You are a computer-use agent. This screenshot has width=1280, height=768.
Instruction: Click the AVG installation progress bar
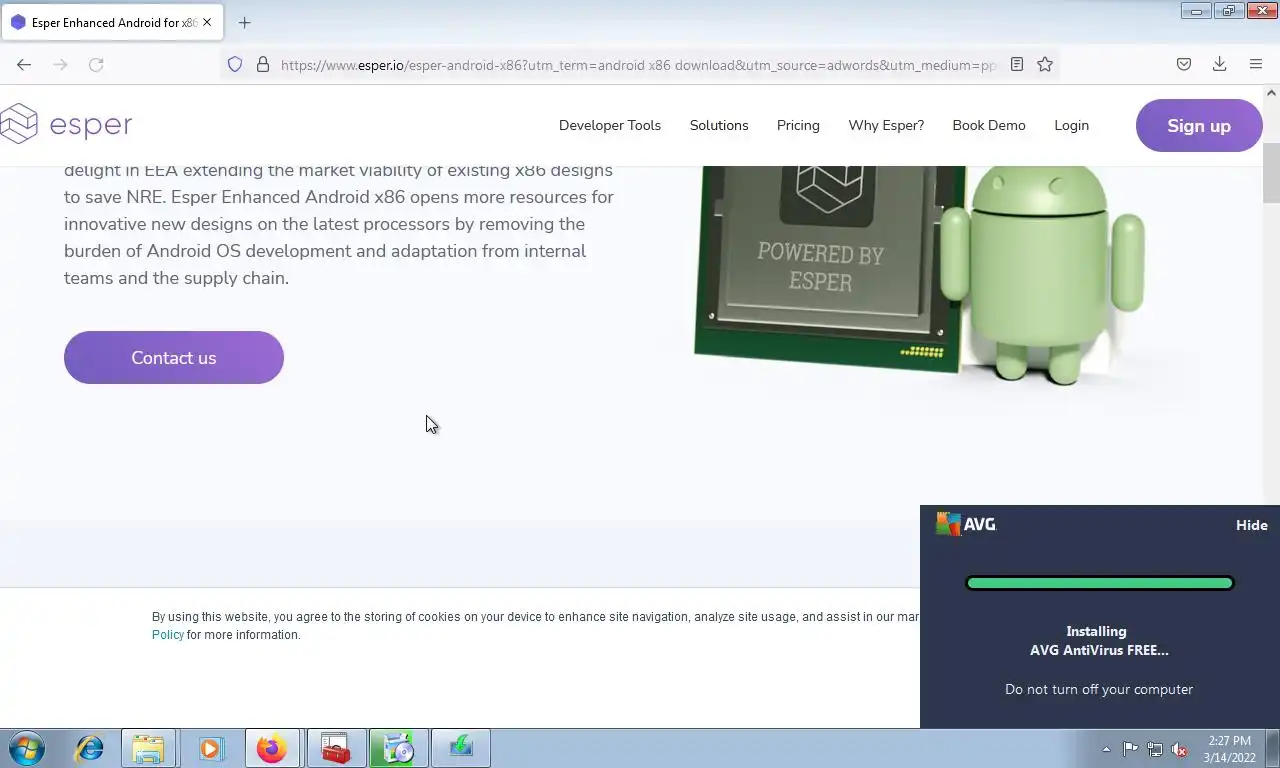[x=1100, y=583]
